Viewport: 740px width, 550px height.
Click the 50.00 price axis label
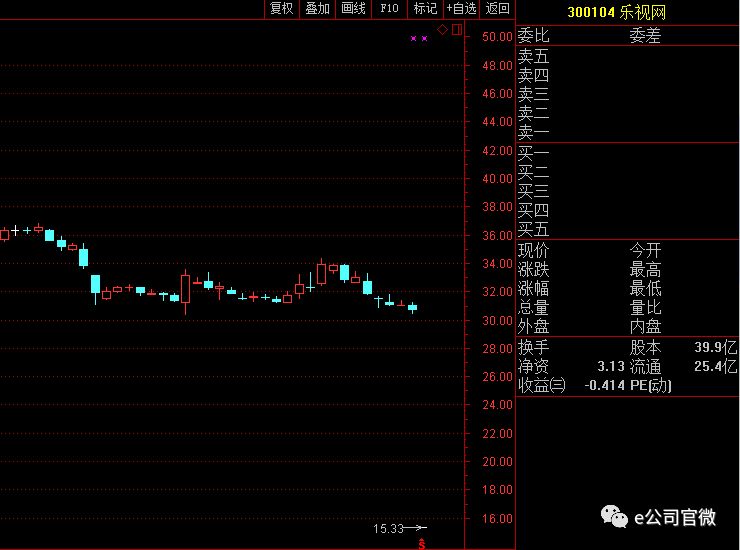[497, 37]
